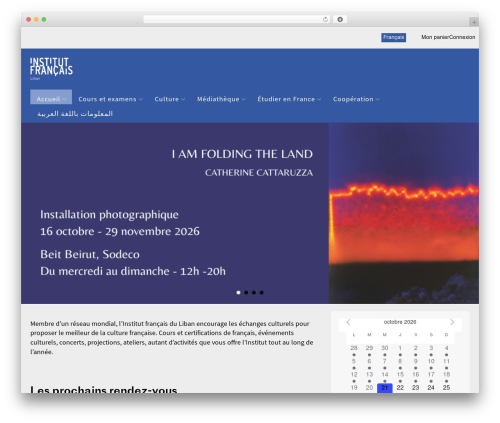The image size is (500, 423).
Task: Click the browser reload icon
Action: pyautogui.click(x=325, y=20)
